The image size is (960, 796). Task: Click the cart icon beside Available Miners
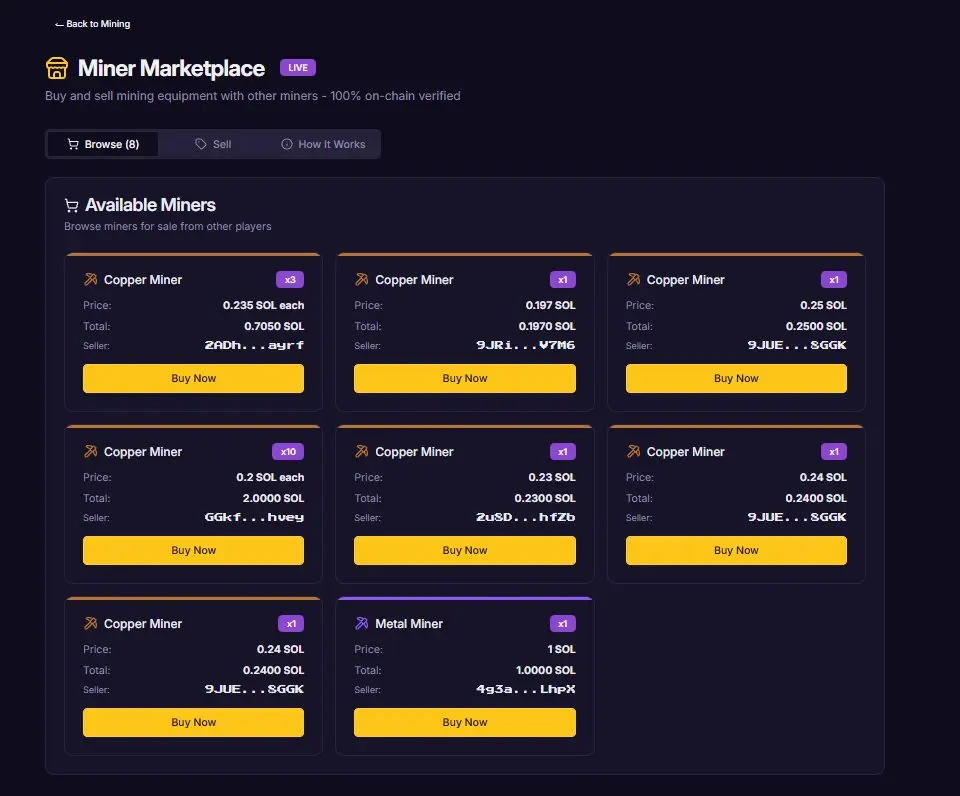pyautogui.click(x=71, y=205)
